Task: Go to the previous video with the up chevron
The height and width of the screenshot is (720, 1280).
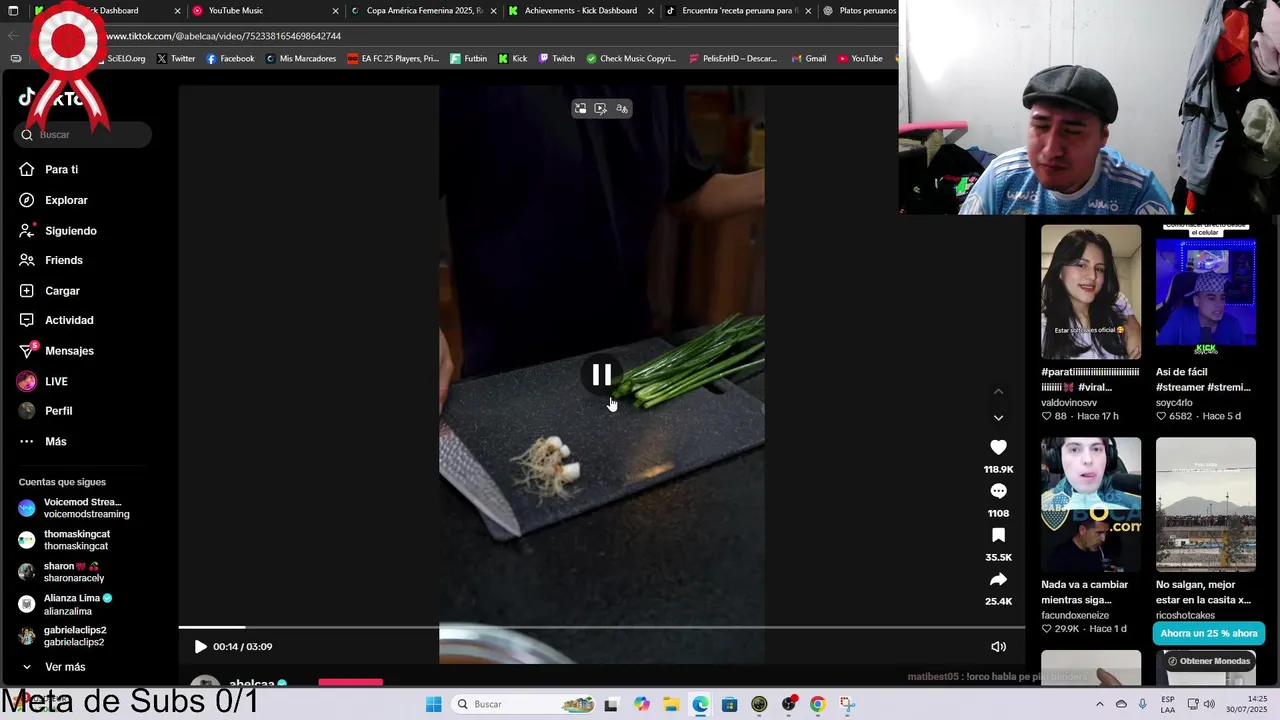Action: pos(998,392)
